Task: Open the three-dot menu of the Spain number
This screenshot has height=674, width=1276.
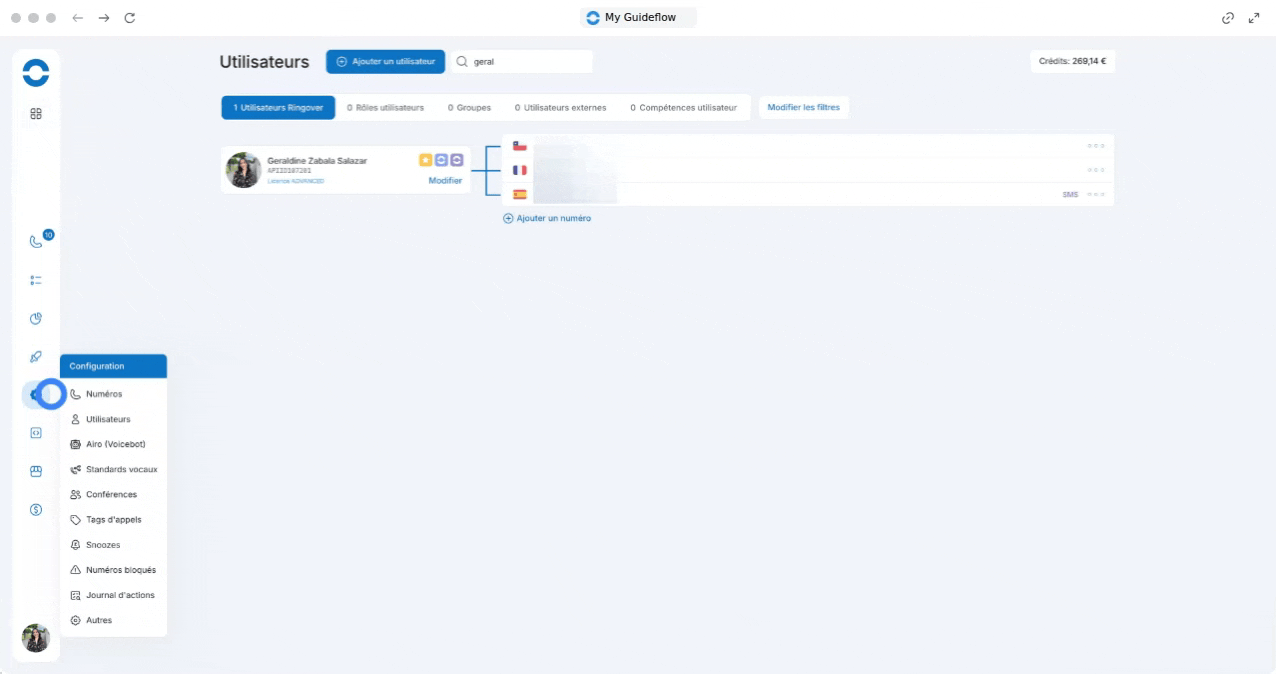Action: (x=1096, y=194)
